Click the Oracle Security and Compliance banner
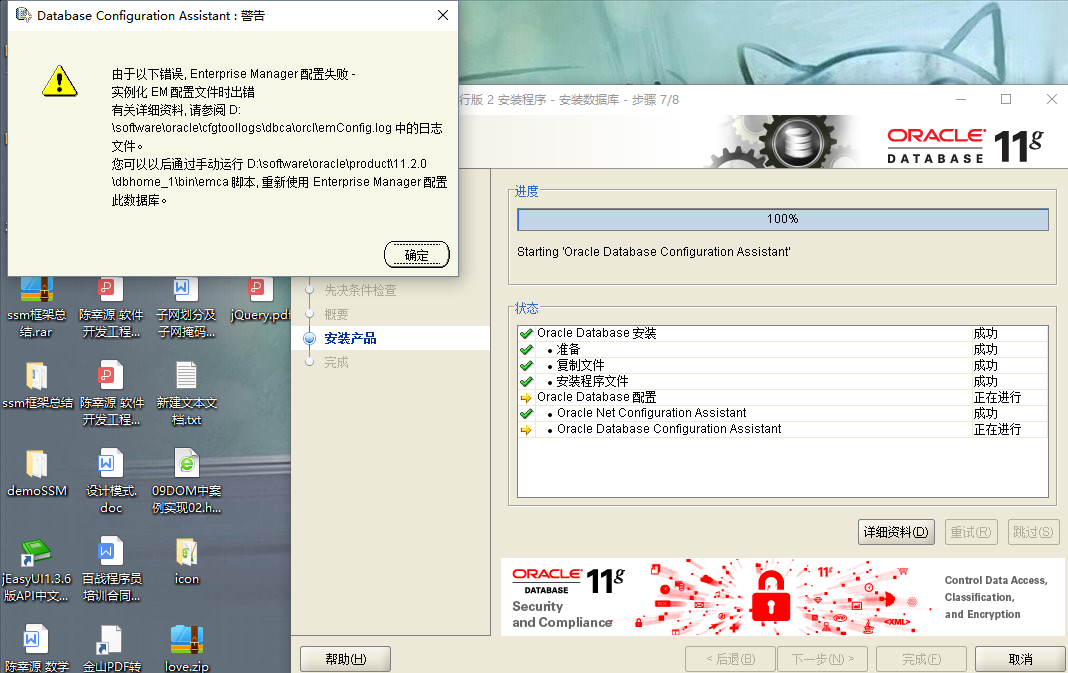1068x673 pixels. (783, 597)
